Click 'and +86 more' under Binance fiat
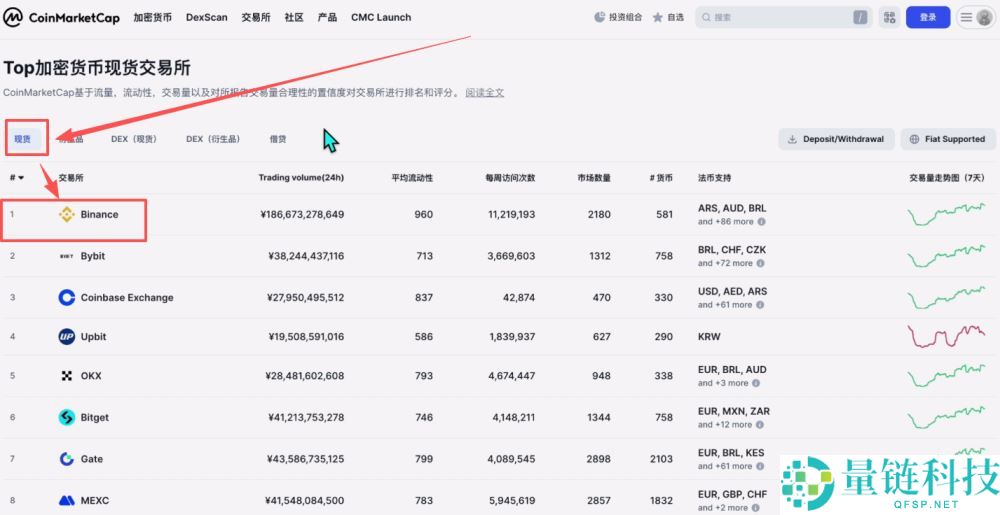Image resolution: width=1000 pixels, height=515 pixels. tap(726, 222)
